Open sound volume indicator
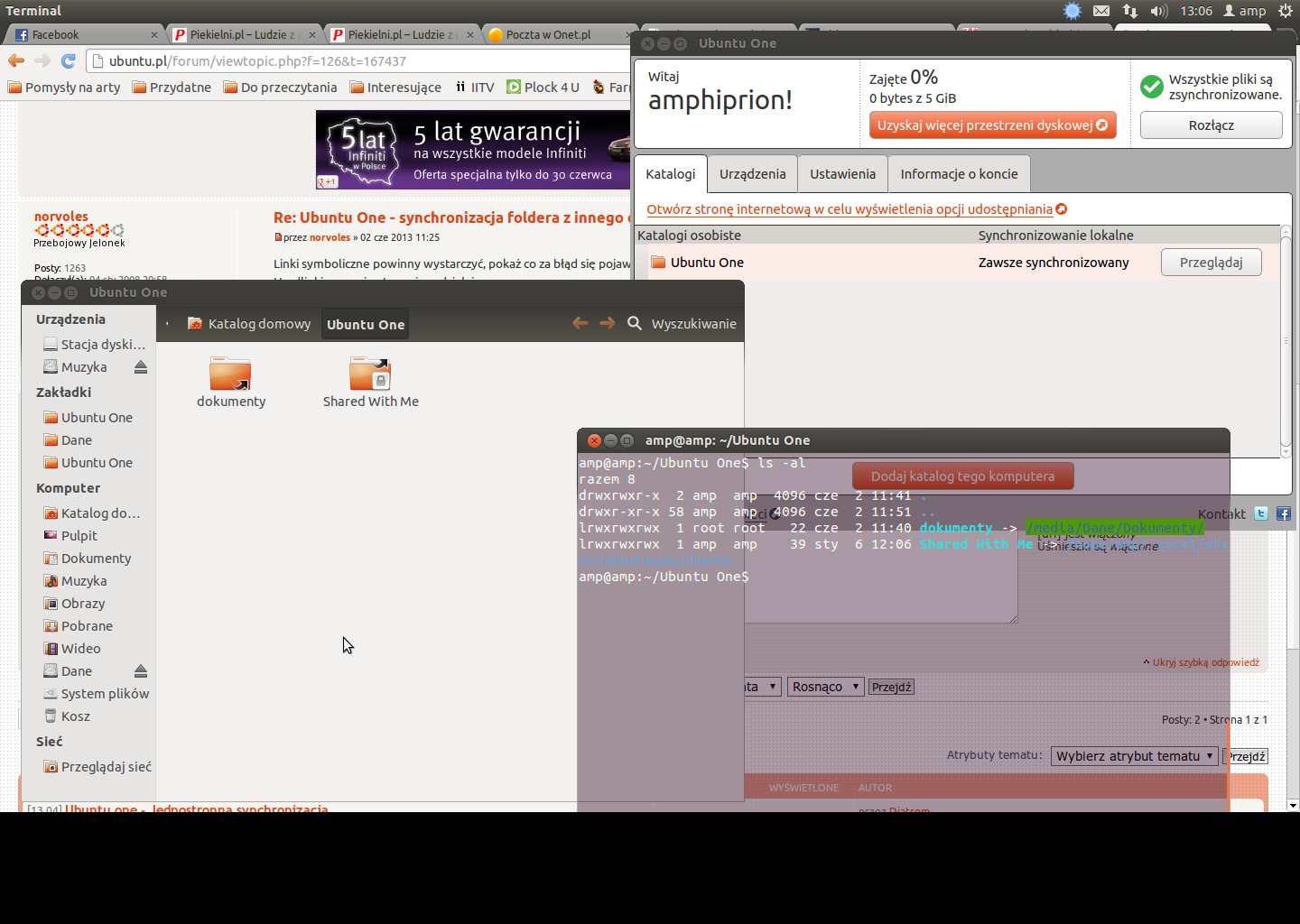Image resolution: width=1300 pixels, height=924 pixels. tap(1159, 11)
